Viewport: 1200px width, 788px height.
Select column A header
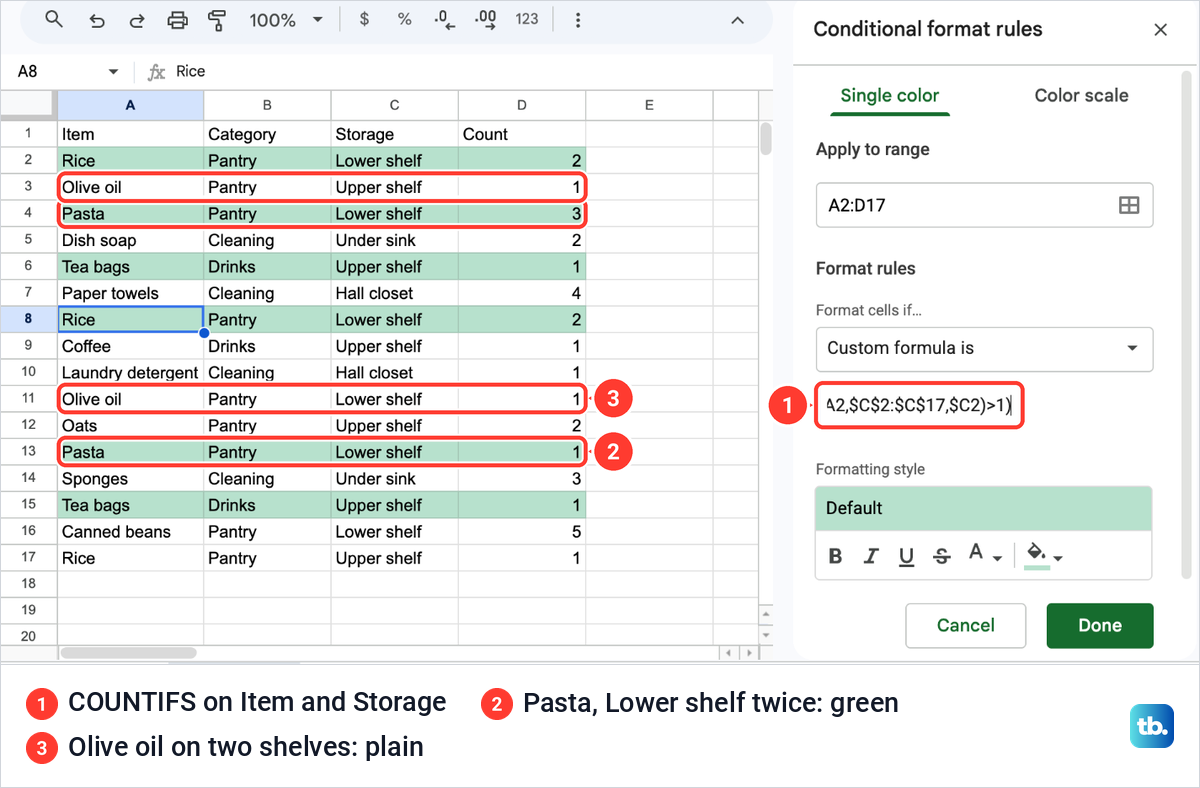[x=130, y=105]
